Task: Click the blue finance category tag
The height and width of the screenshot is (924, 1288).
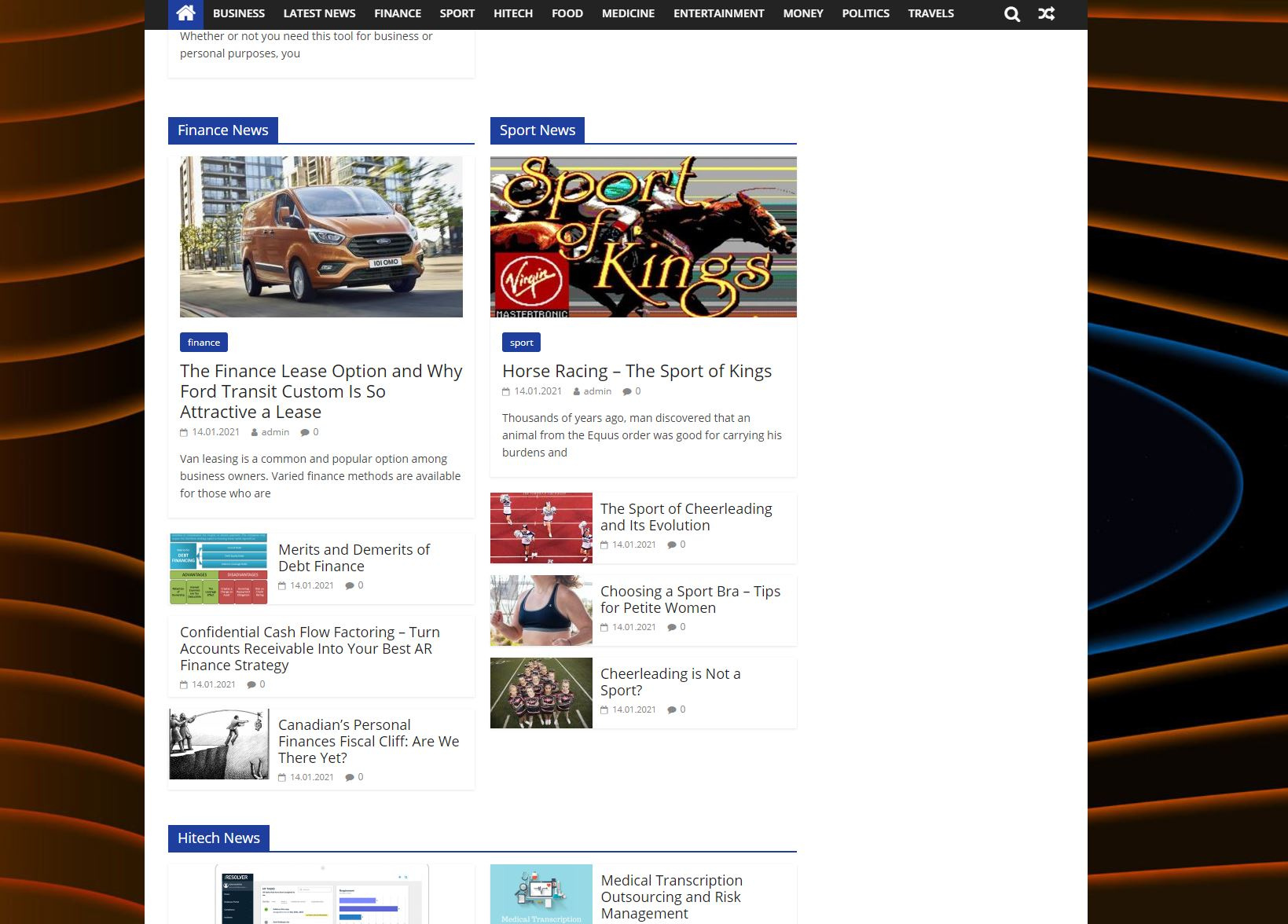Action: point(204,343)
